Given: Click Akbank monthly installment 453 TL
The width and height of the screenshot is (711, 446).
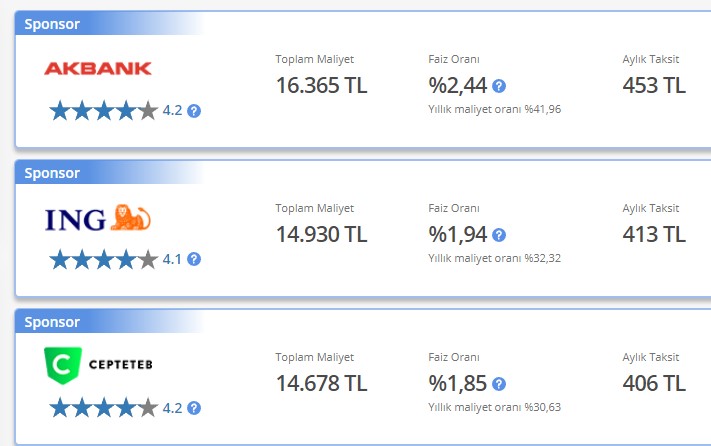Looking at the screenshot, I should (654, 86).
